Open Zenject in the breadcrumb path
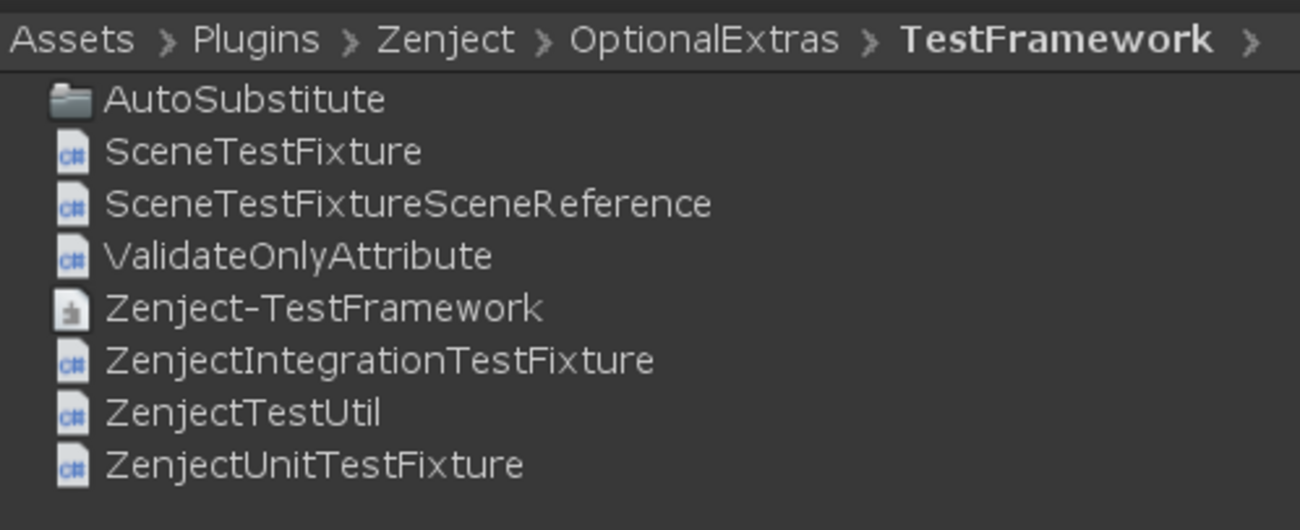The image size is (1300, 530). point(445,40)
